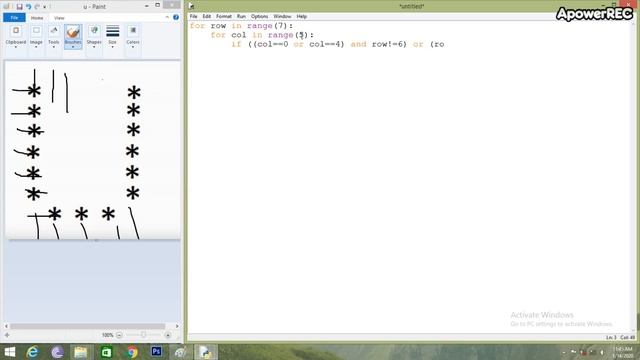Switch to the View tab in Paint

coord(59,18)
